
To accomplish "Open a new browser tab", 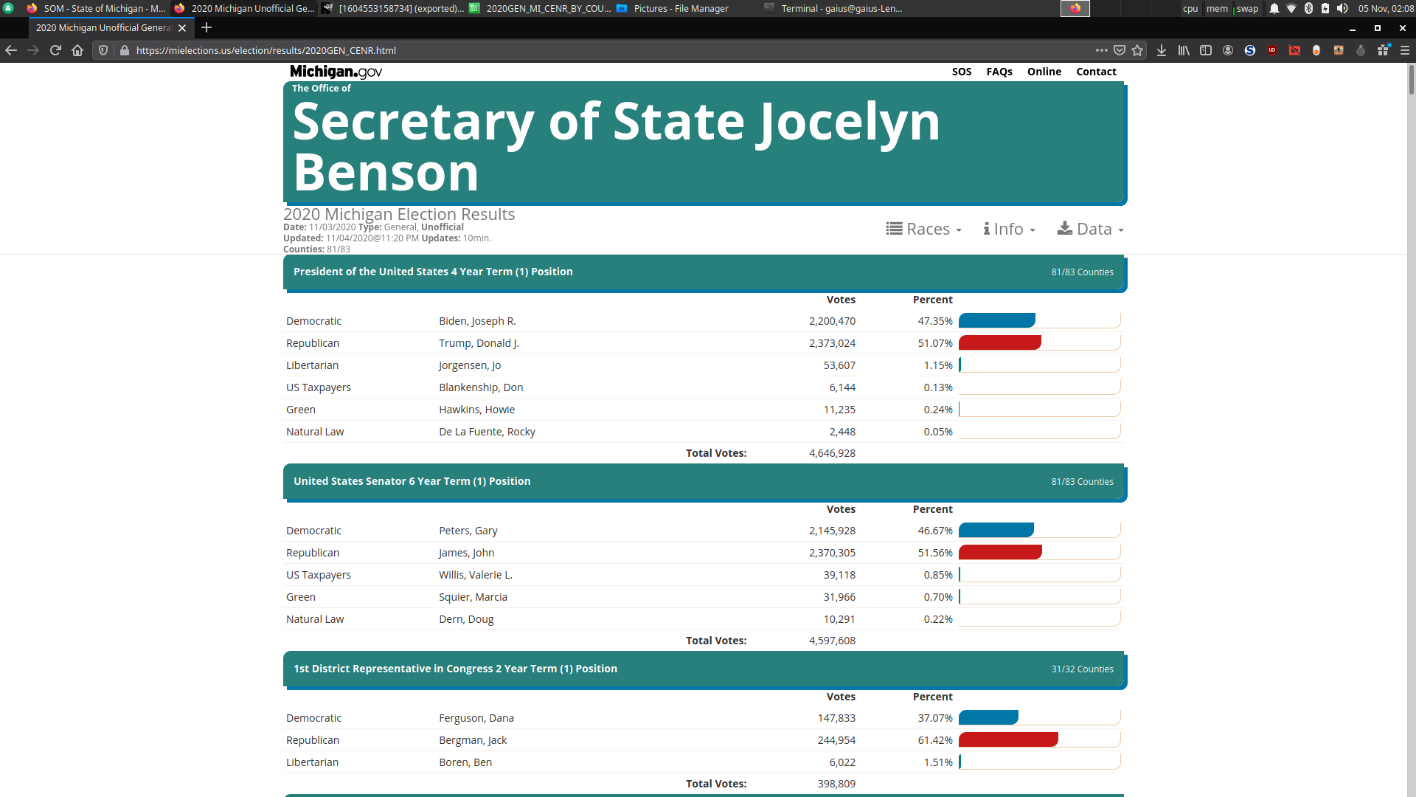I will coord(207,27).
